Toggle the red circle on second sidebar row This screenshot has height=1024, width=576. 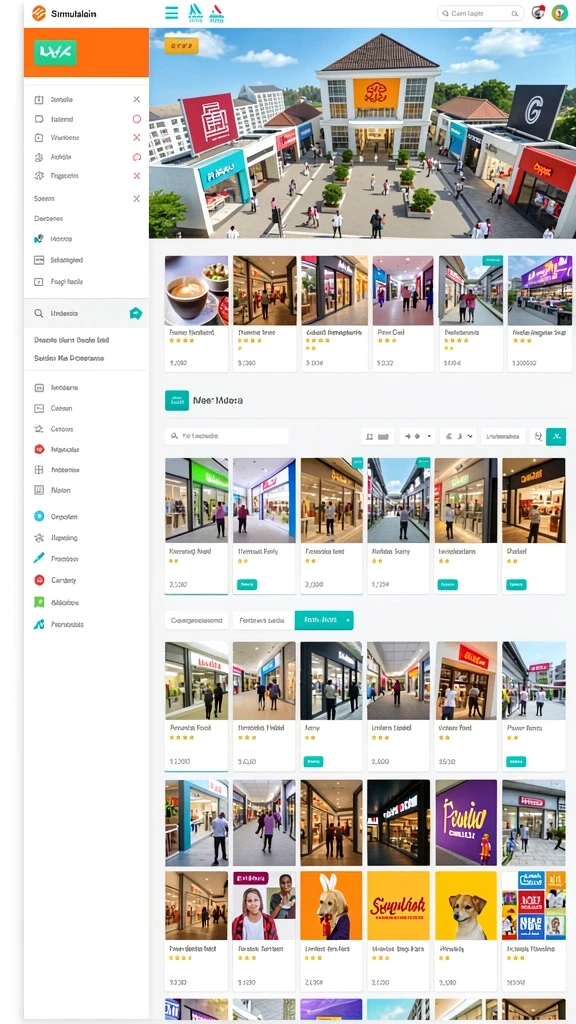pos(136,119)
